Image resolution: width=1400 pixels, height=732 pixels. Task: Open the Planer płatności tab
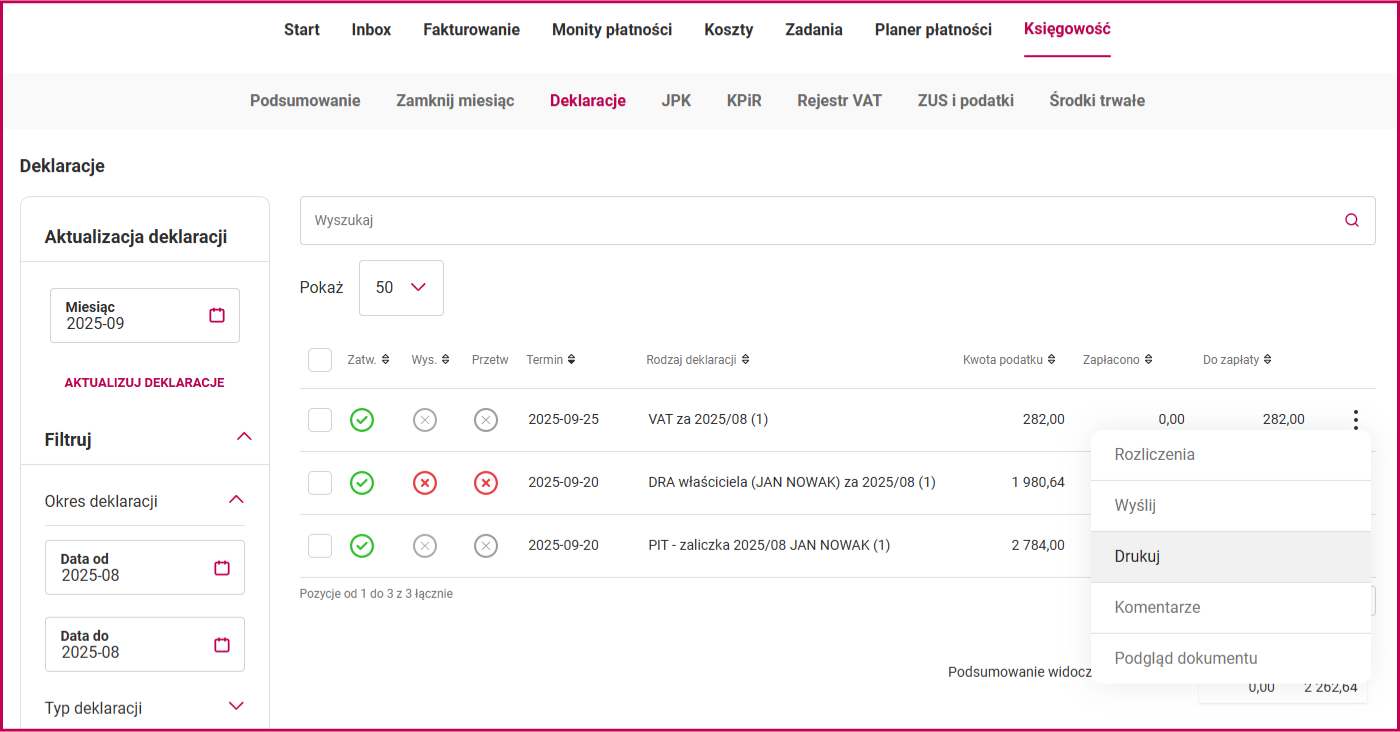[933, 30]
